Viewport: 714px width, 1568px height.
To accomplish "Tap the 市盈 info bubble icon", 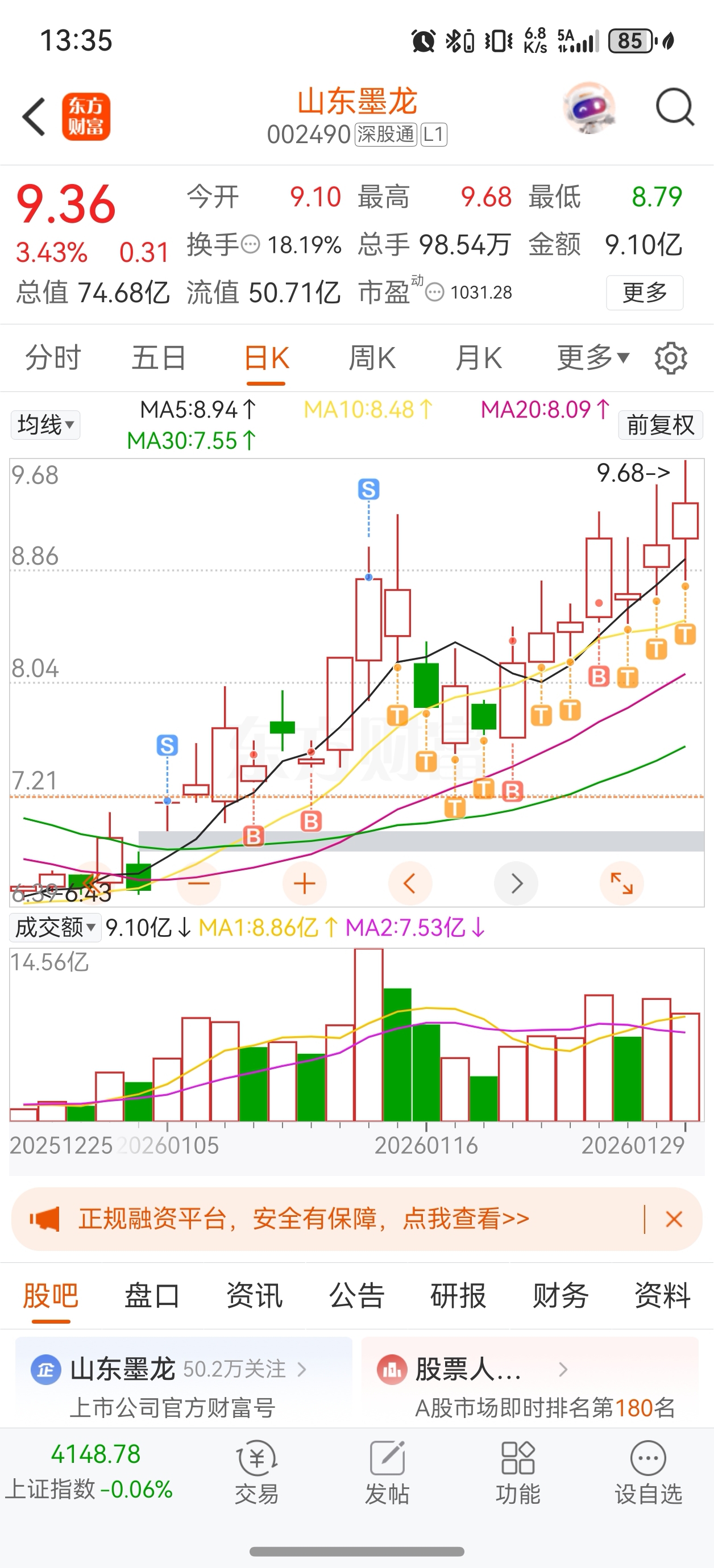I will pos(434,293).
